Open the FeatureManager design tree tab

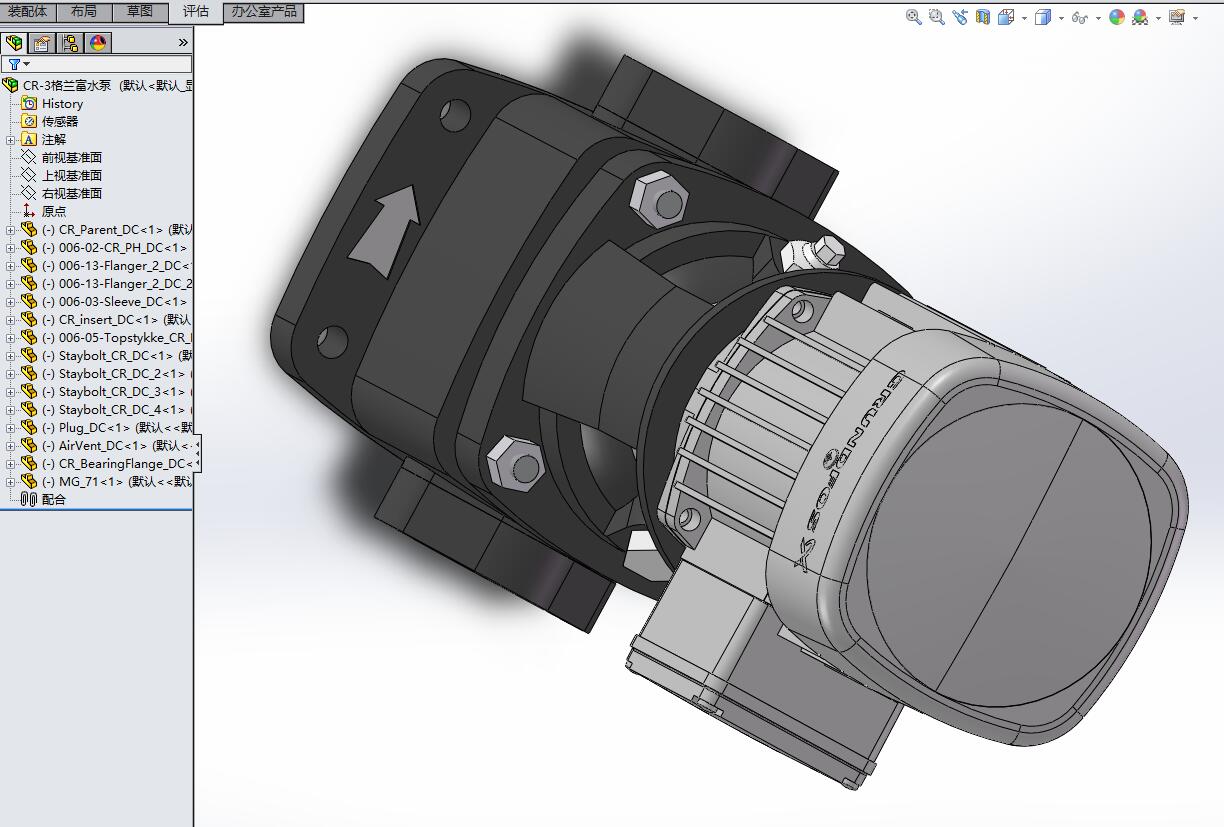coord(15,43)
